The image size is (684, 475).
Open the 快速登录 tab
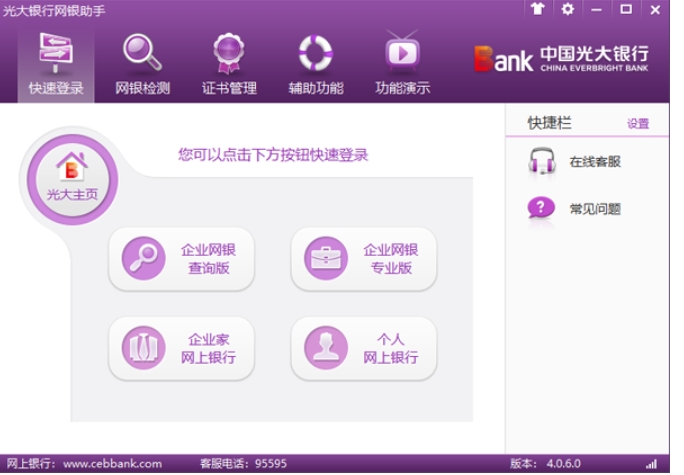56,65
